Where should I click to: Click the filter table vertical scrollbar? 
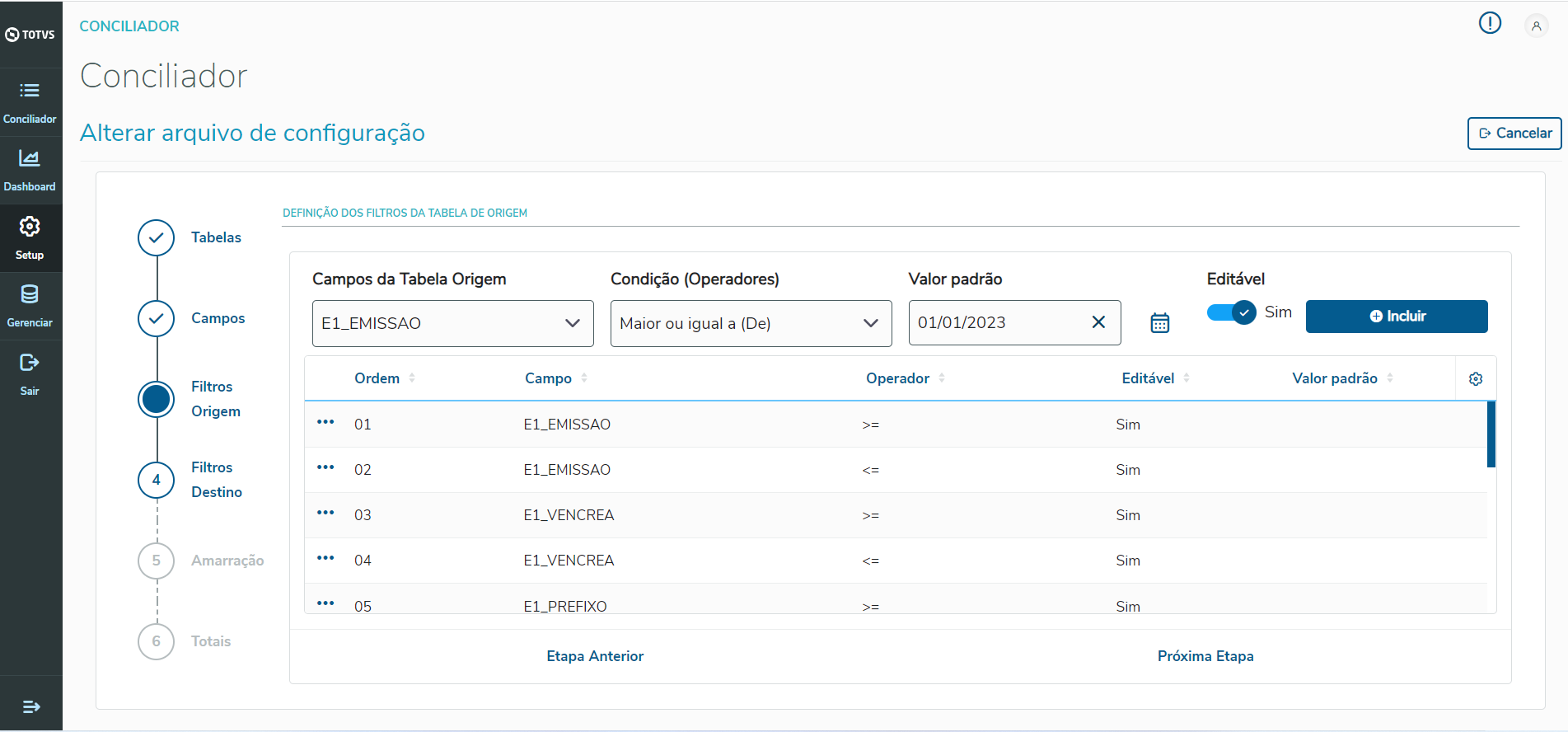coord(1491,434)
